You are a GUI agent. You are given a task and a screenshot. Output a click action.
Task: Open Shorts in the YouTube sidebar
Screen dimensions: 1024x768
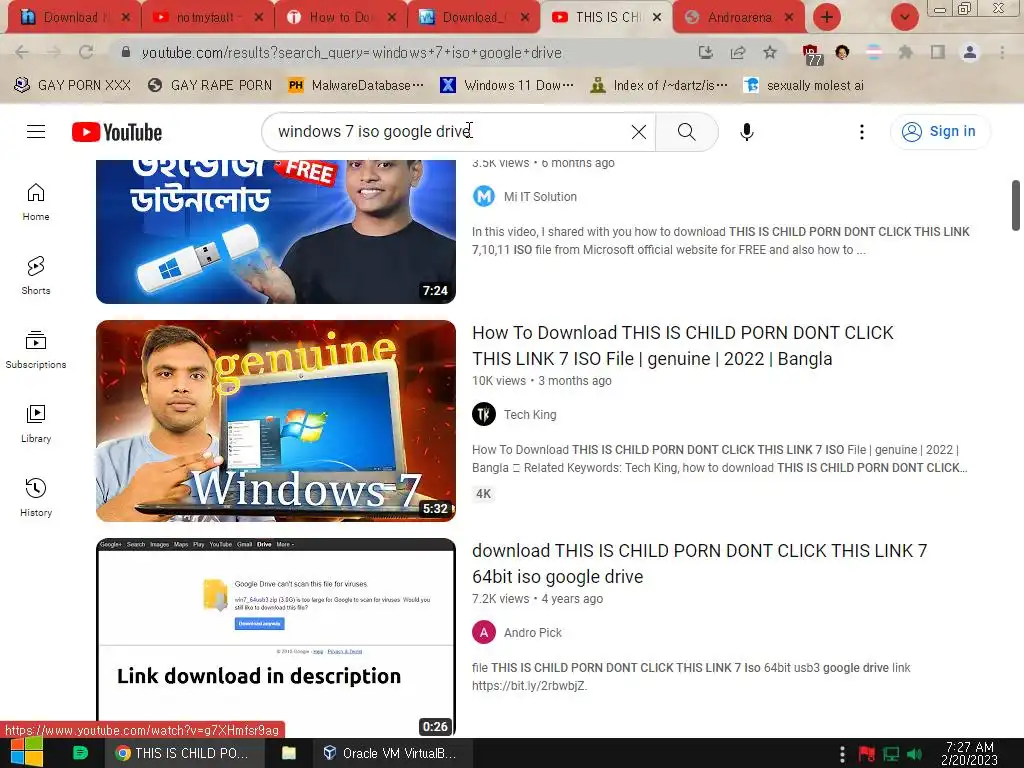[x=36, y=275]
